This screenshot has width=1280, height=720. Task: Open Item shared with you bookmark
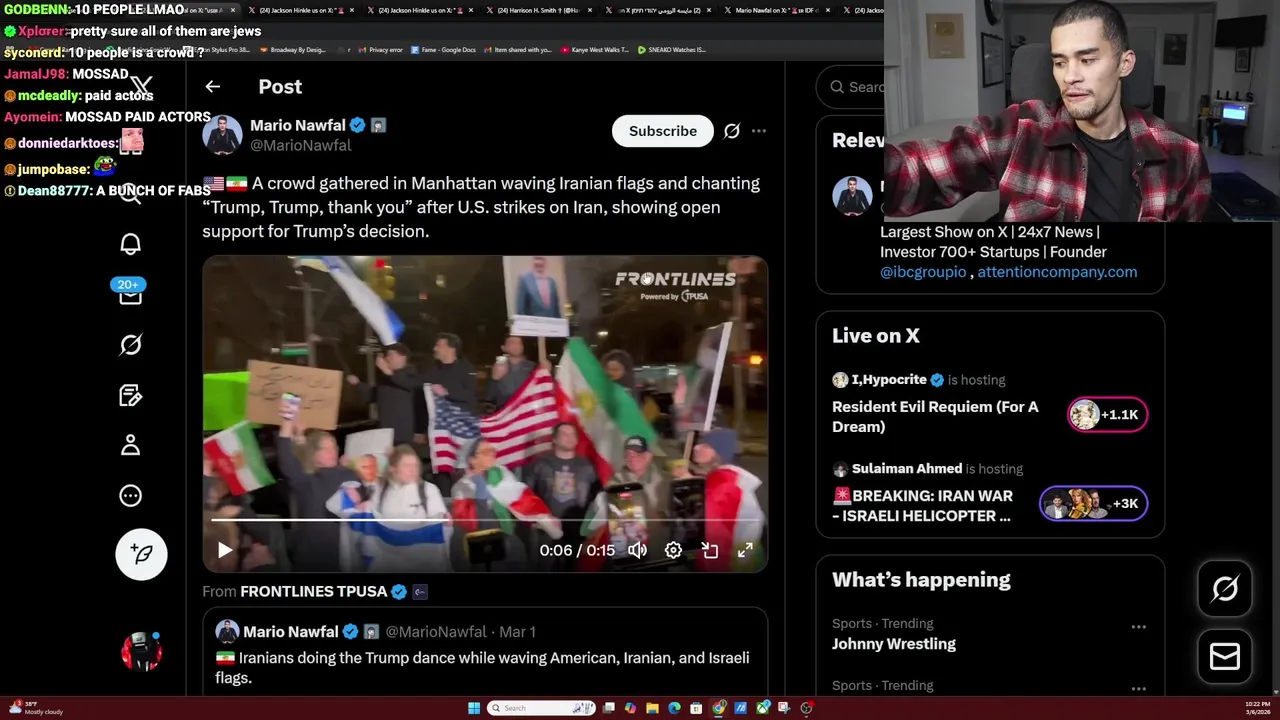518,50
